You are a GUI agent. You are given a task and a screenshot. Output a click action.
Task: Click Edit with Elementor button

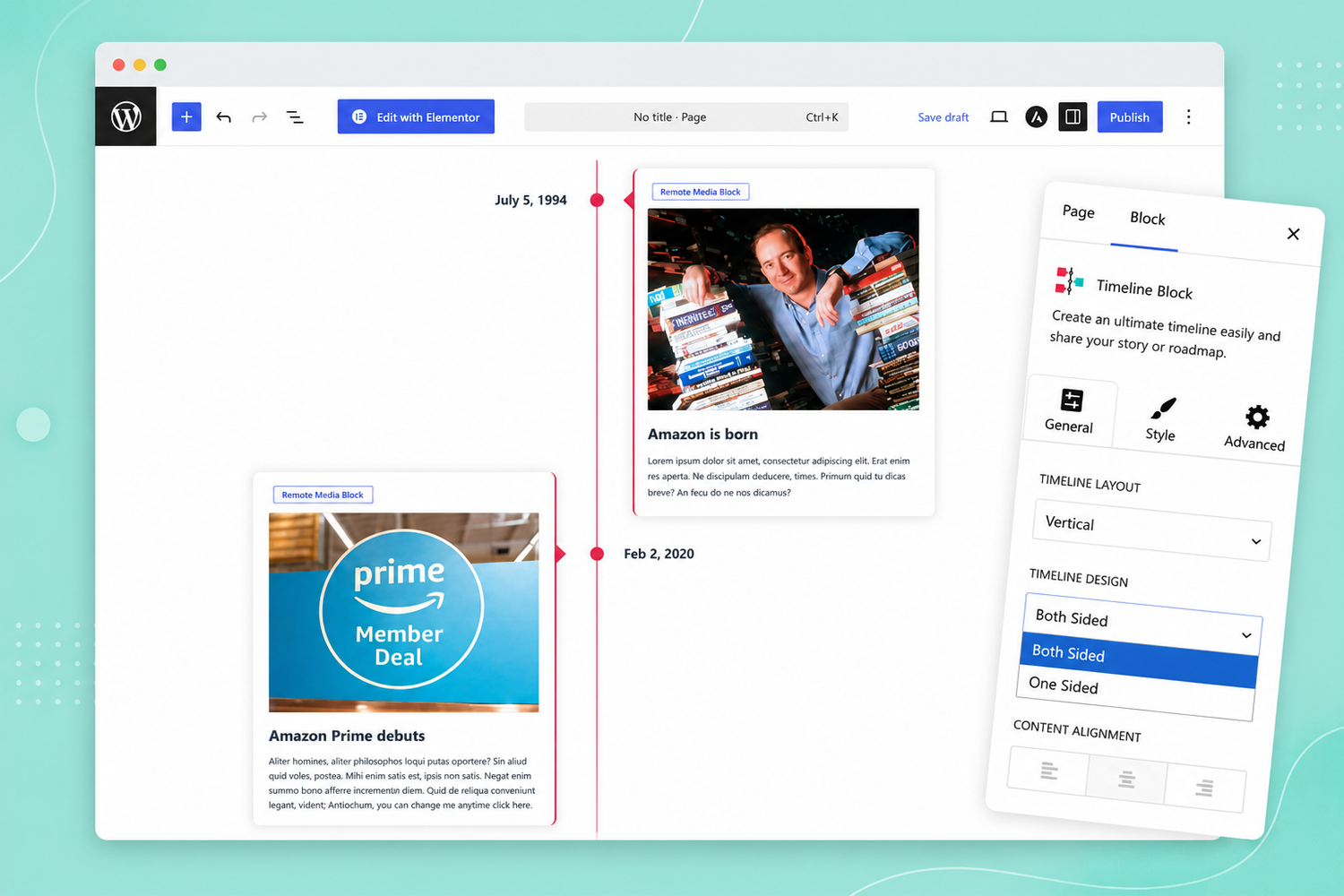pos(416,116)
